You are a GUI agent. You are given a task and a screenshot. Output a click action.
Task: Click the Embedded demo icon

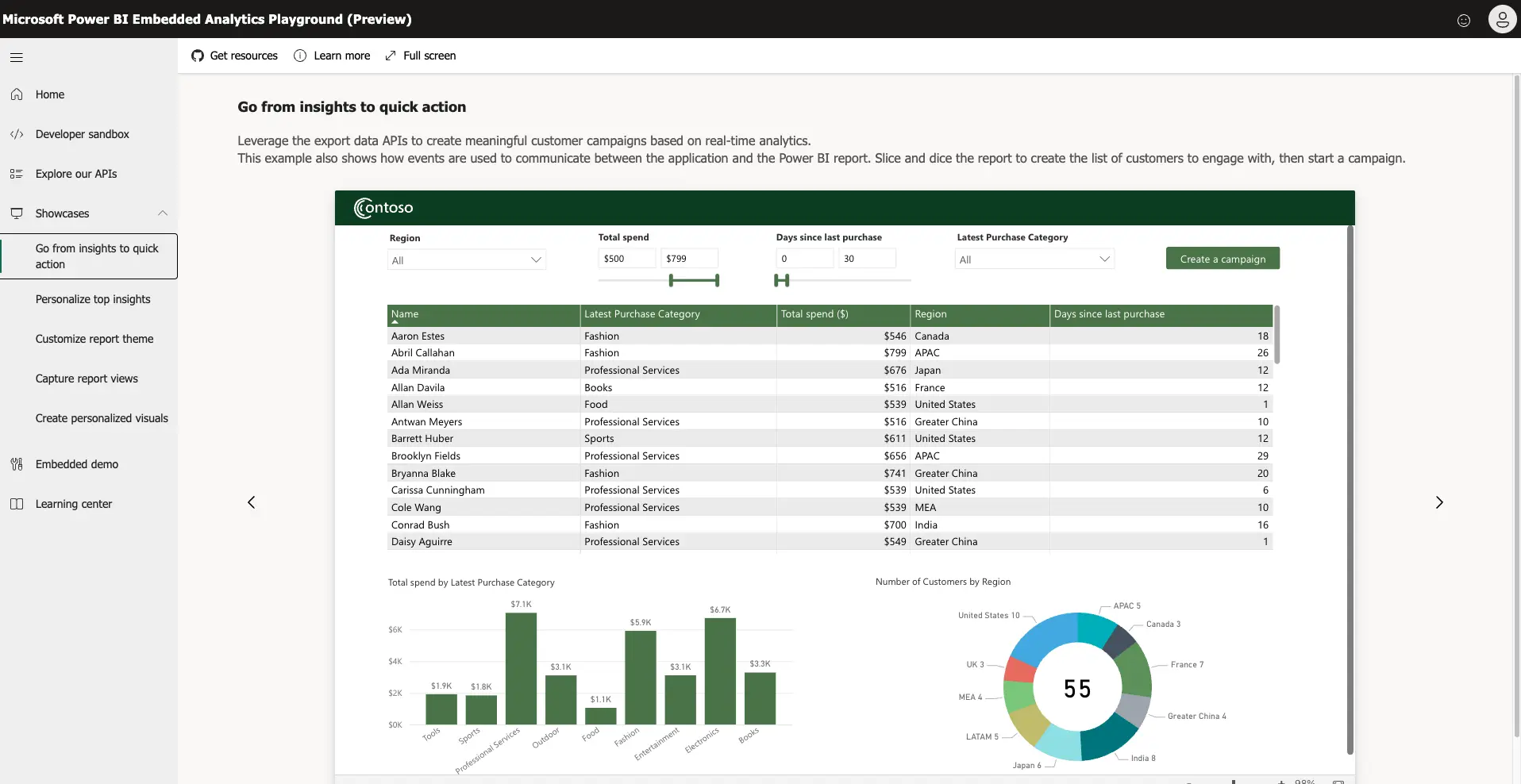[x=17, y=464]
